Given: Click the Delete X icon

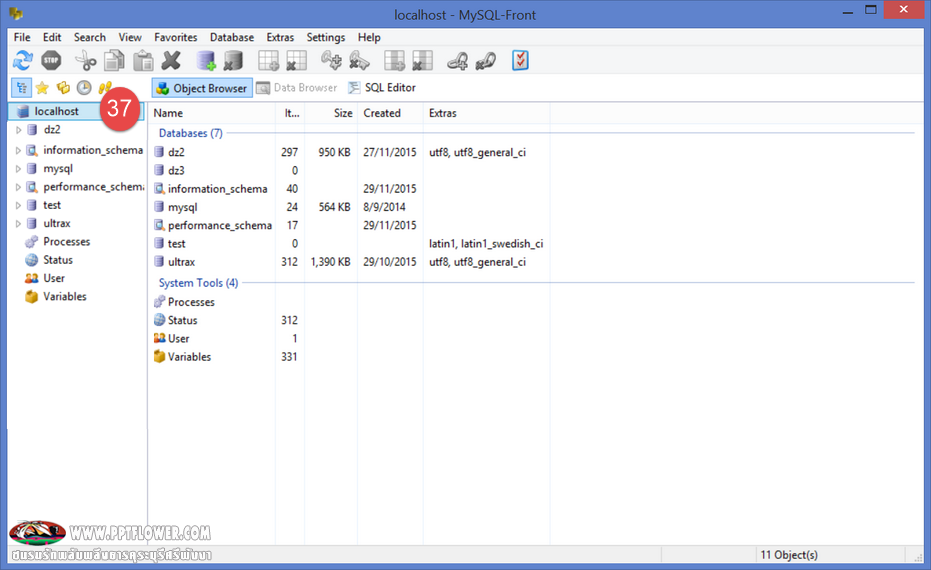Looking at the screenshot, I should (171, 61).
